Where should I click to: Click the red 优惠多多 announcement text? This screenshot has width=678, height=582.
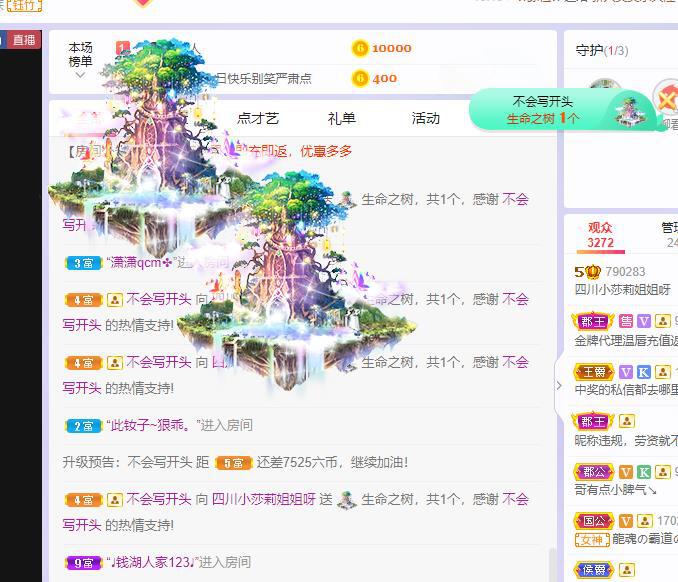[326, 151]
